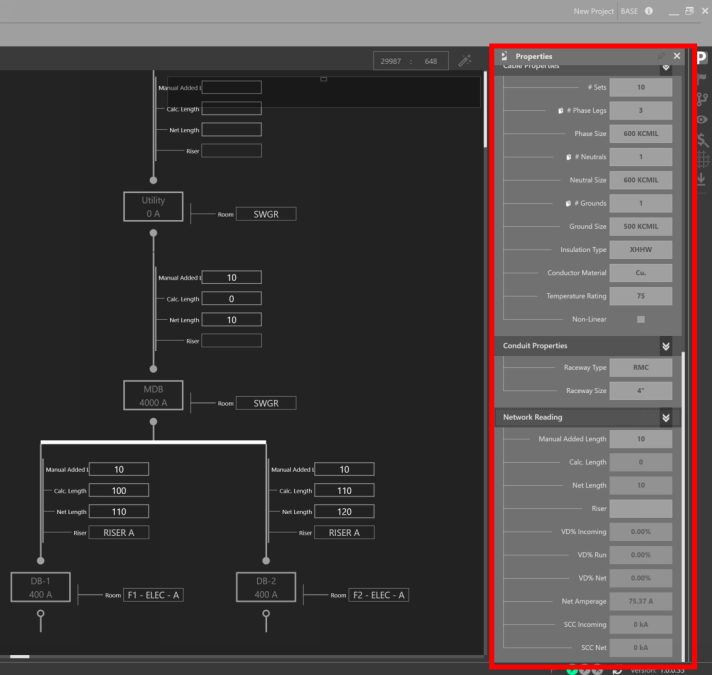Open the Conductor Material Cu. dropdown
This screenshot has height=675, width=712.
pos(641,273)
